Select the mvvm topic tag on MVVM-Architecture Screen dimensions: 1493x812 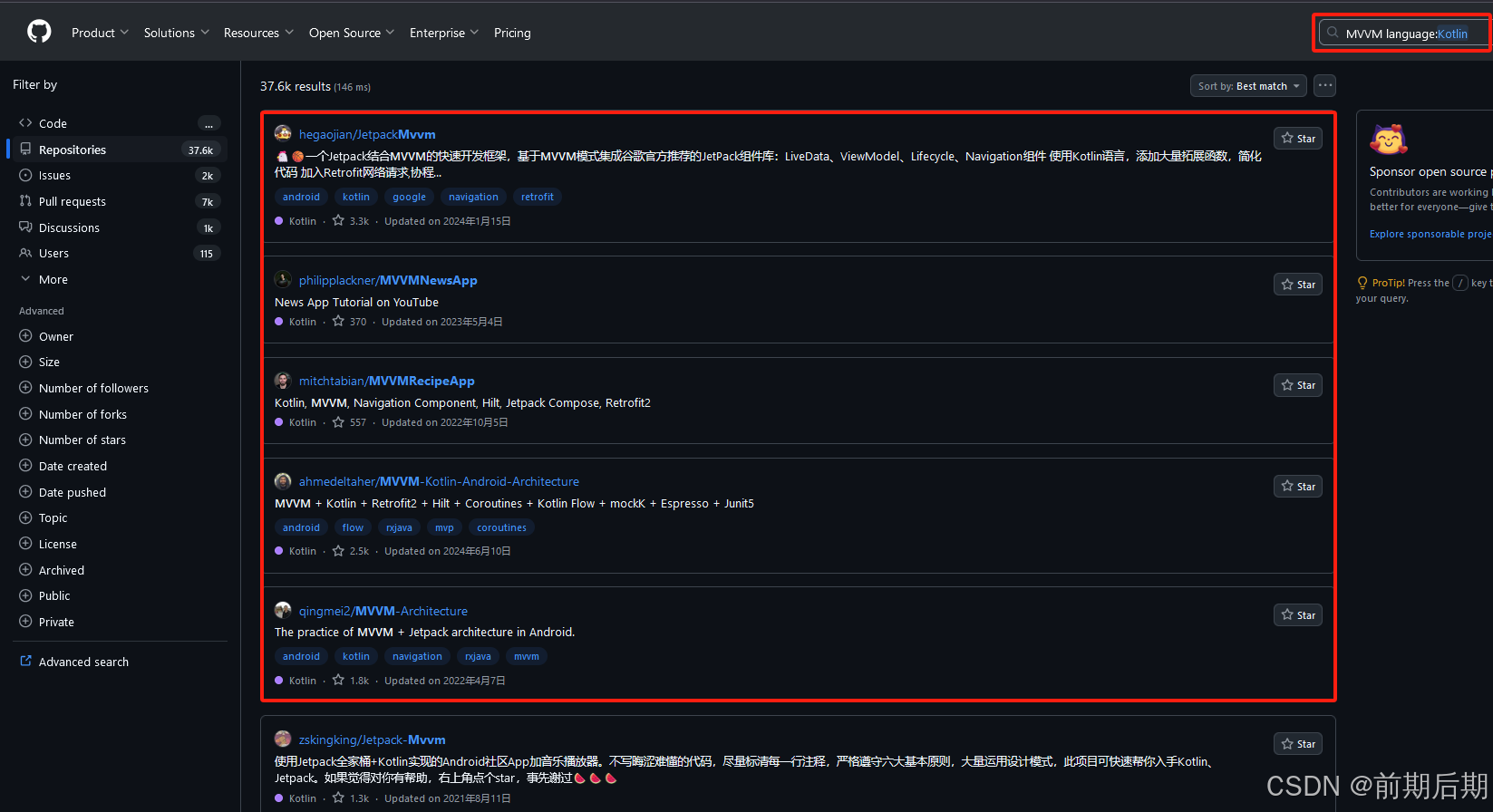tap(526, 656)
